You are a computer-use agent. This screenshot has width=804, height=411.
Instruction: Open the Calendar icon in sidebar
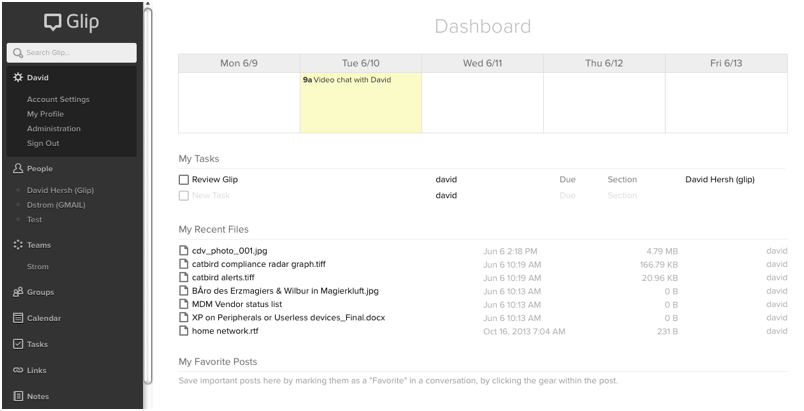coord(18,319)
